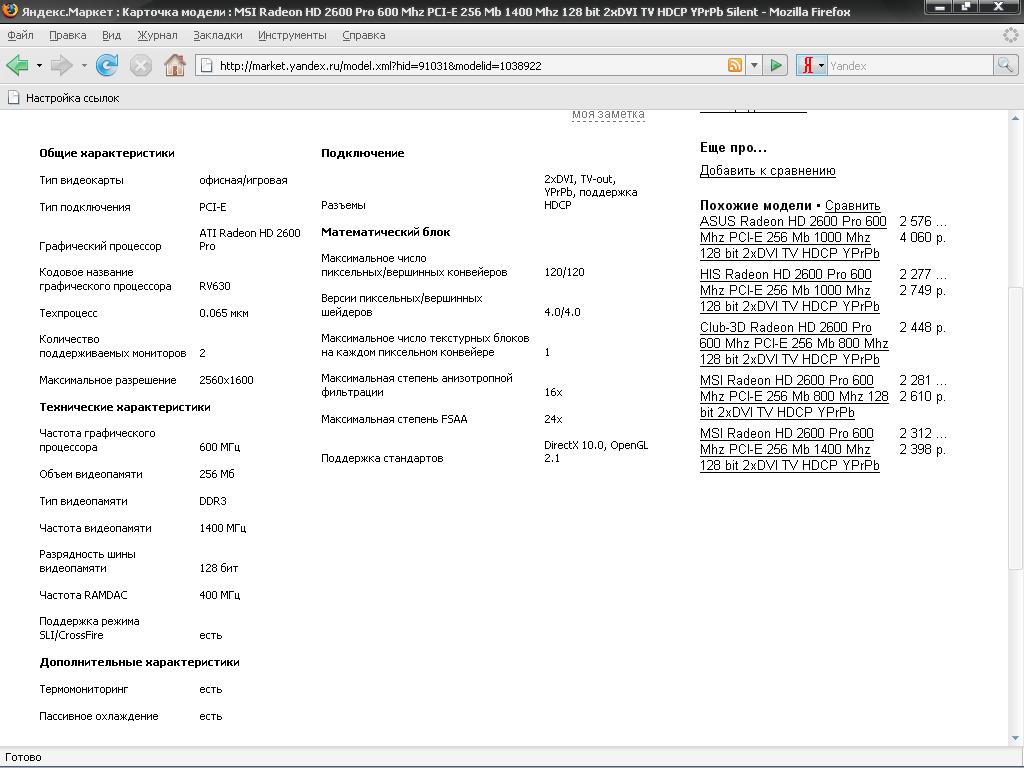Click the Термомониторинг label
The image size is (1024, 768).
[84, 689]
